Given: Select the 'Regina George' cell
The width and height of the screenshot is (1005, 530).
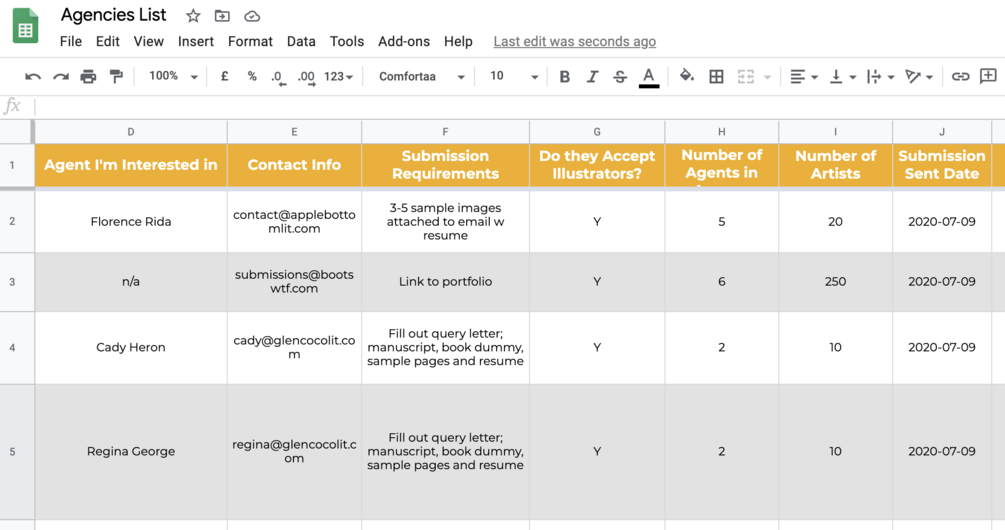Looking at the screenshot, I should tap(131, 452).
